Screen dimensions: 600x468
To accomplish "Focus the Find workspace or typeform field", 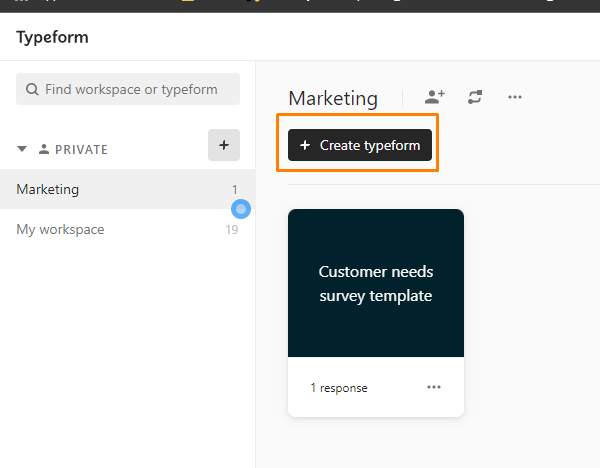I will pyautogui.click(x=135, y=89).
